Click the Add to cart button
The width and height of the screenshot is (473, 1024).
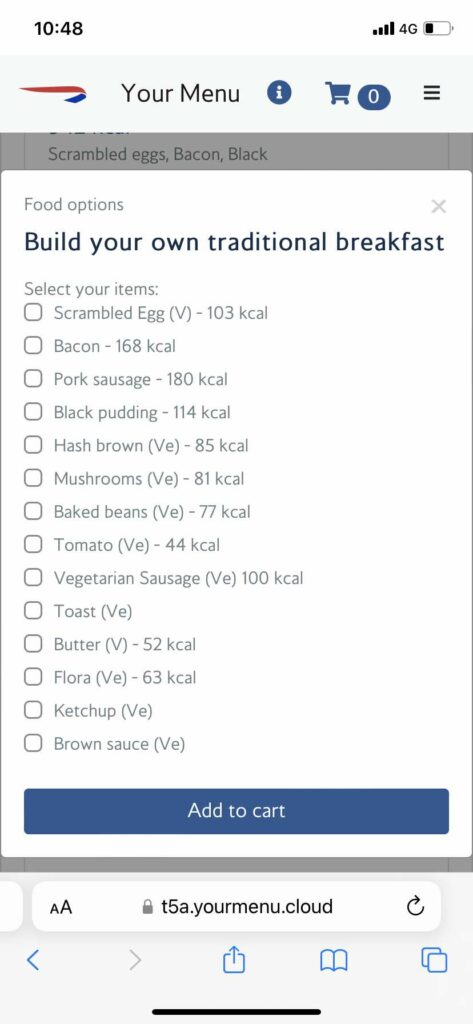point(236,811)
